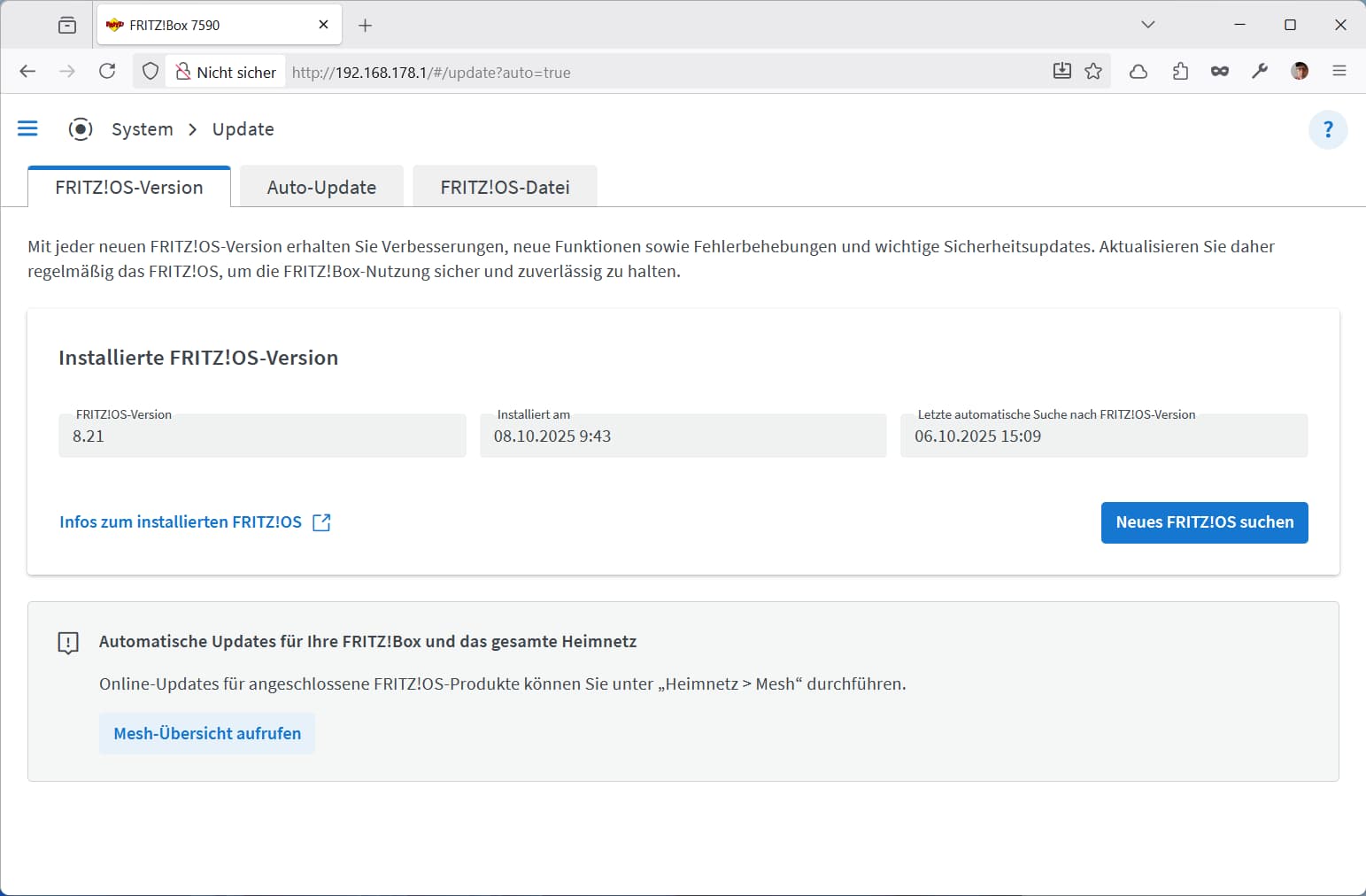Click the address bar URL field
Viewport: 1366px width, 896px height.
[664, 73]
